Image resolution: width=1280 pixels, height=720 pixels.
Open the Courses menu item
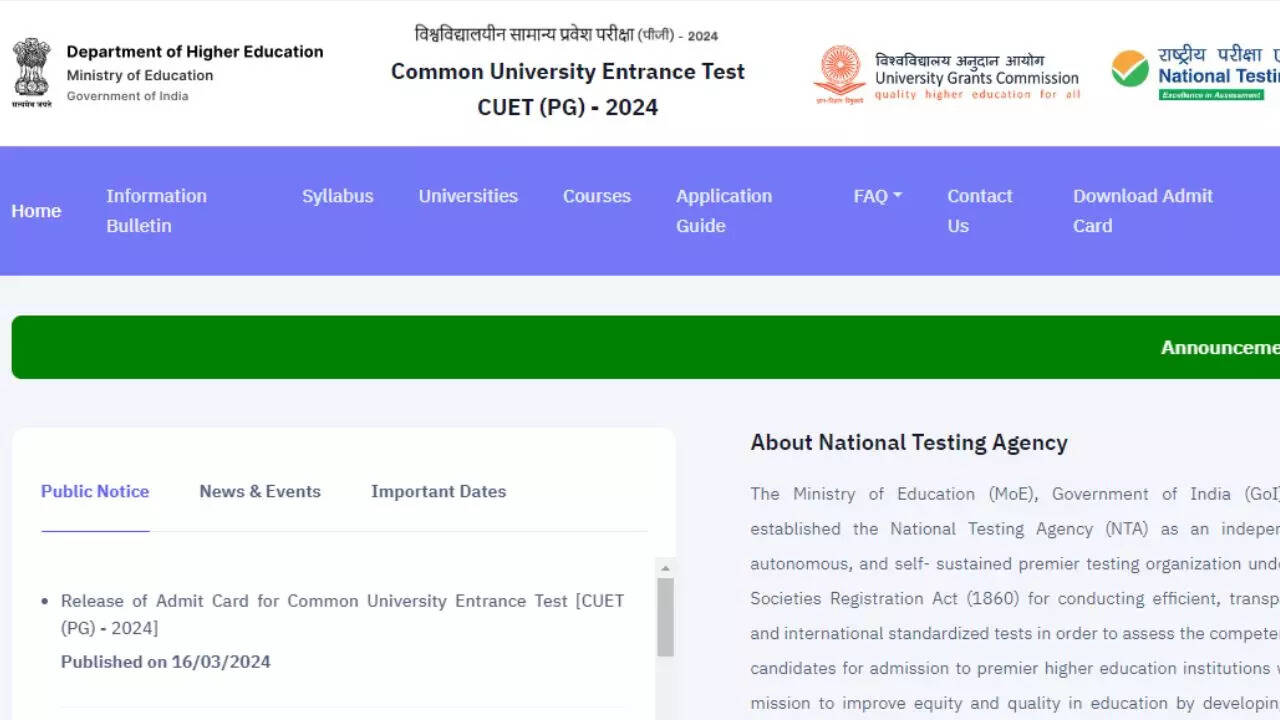point(596,196)
